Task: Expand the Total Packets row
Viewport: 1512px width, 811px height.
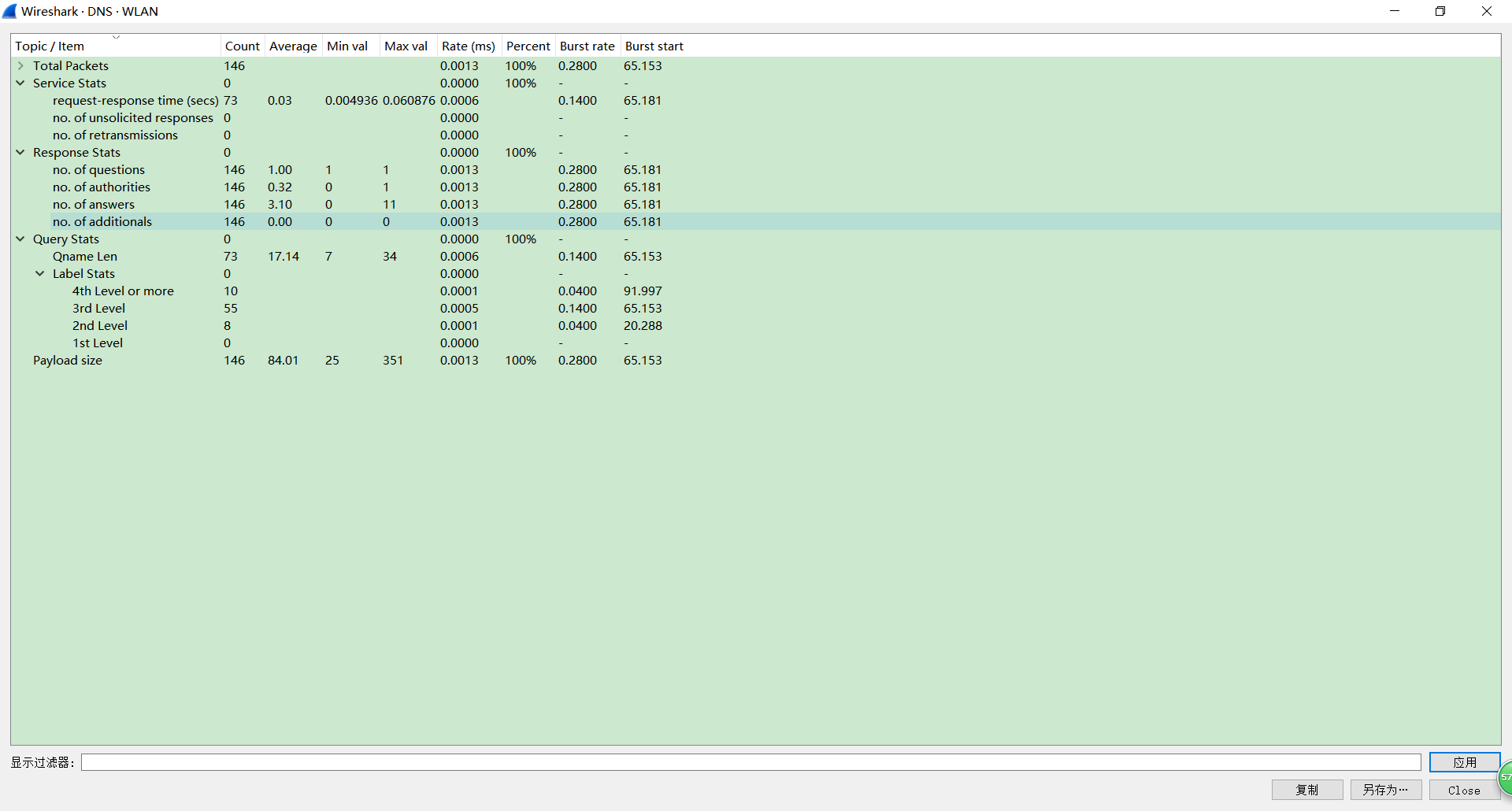Action: coord(20,66)
